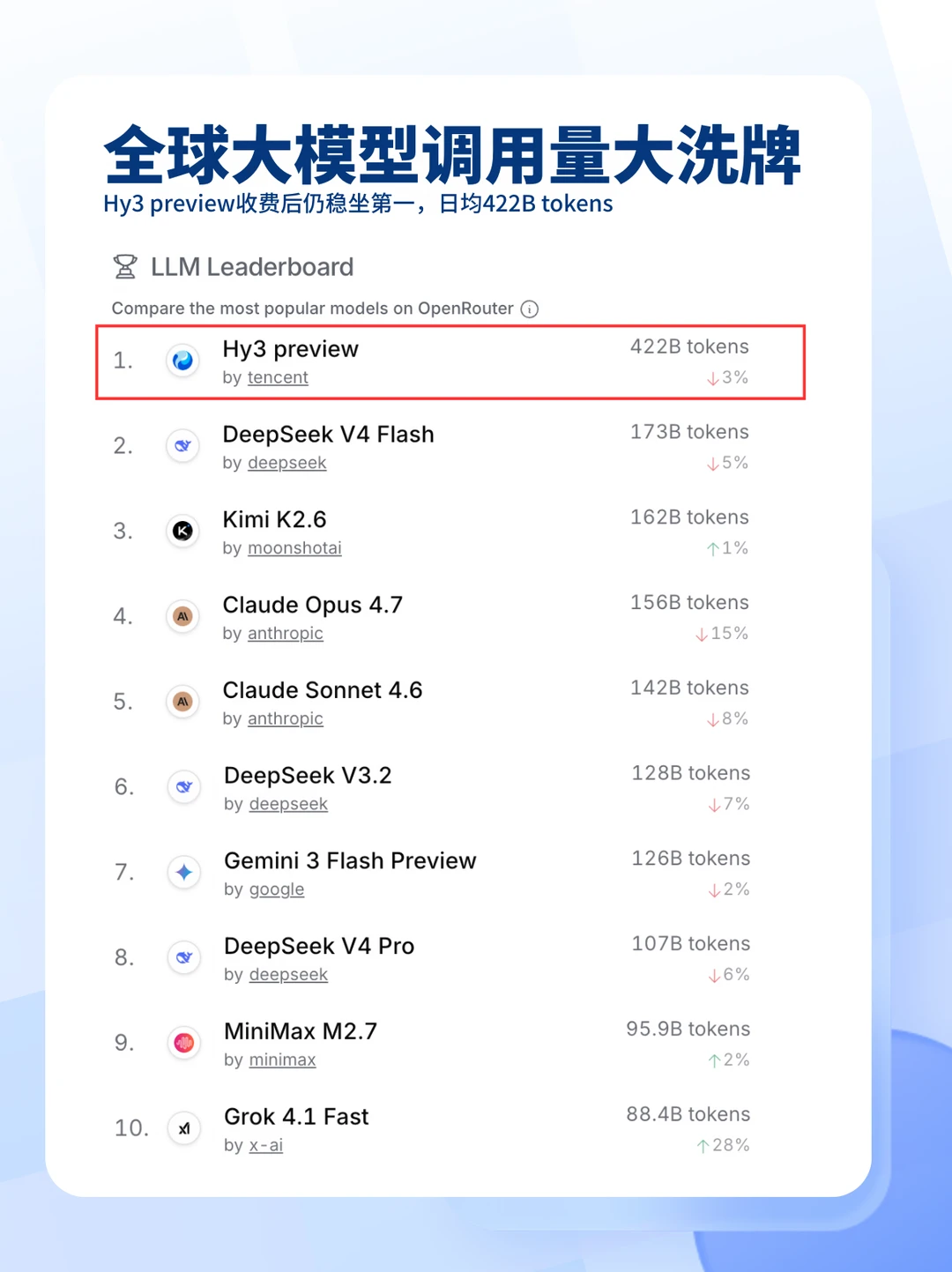Image resolution: width=952 pixels, height=1272 pixels.
Task: Select the Hy3 preview model name
Action: (290, 349)
